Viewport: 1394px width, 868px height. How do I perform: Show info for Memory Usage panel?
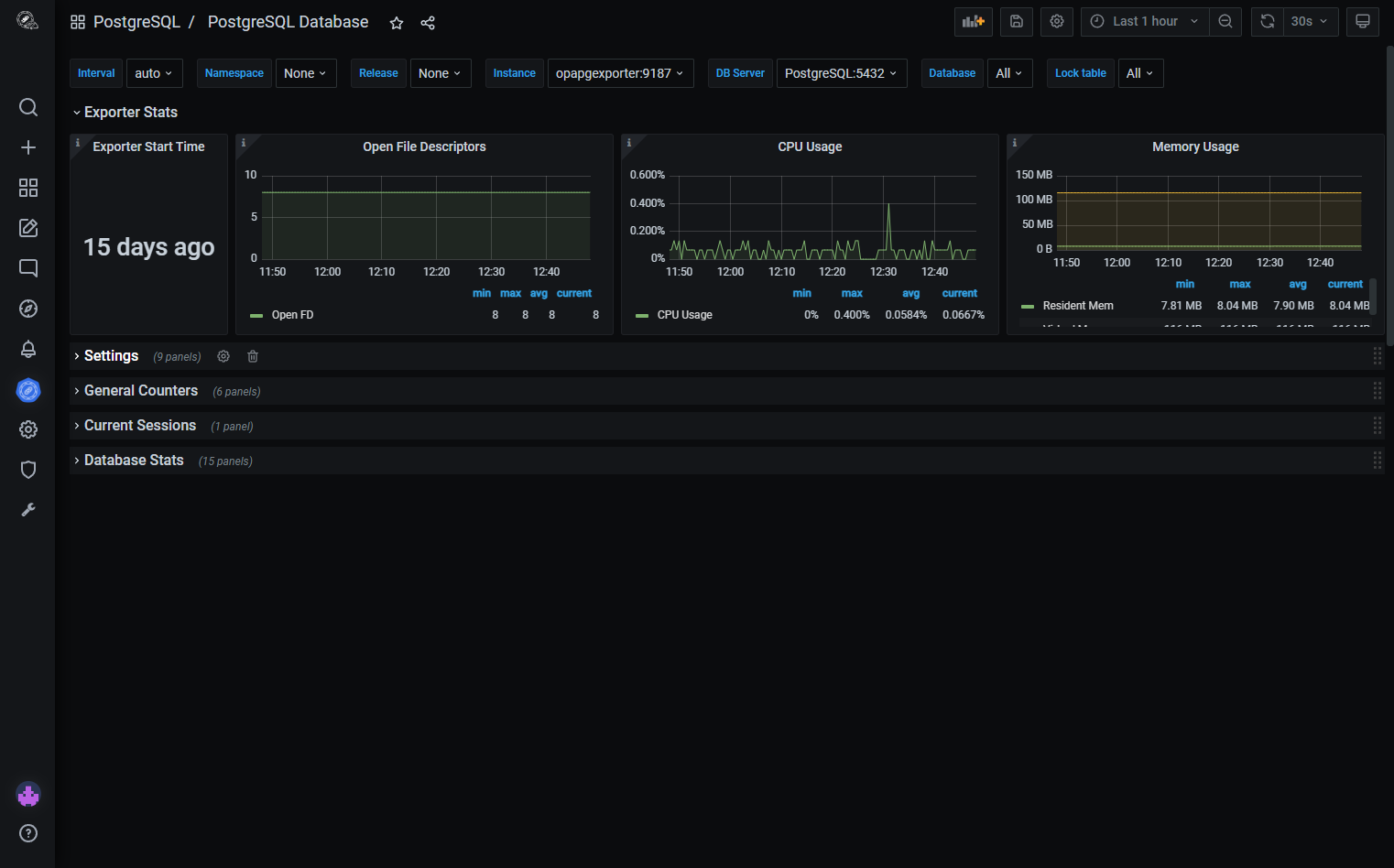point(1014,142)
